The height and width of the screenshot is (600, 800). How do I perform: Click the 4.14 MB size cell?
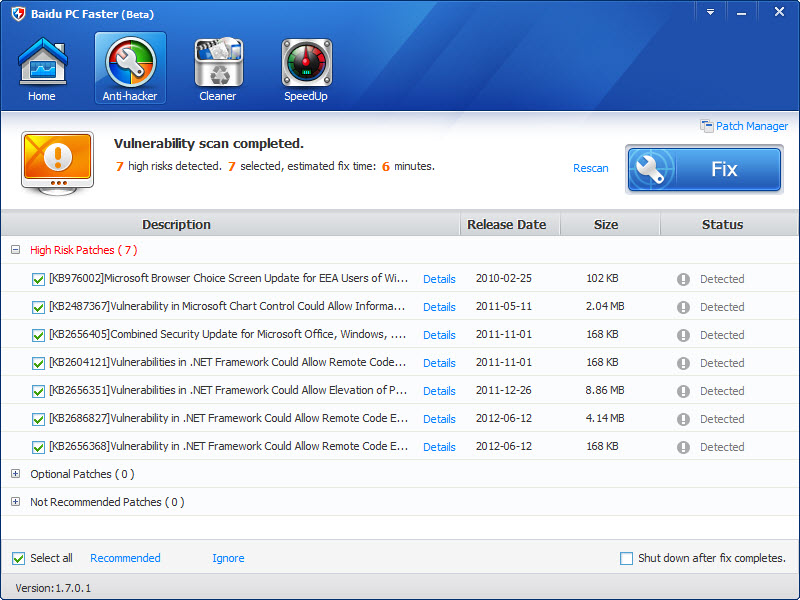605,419
